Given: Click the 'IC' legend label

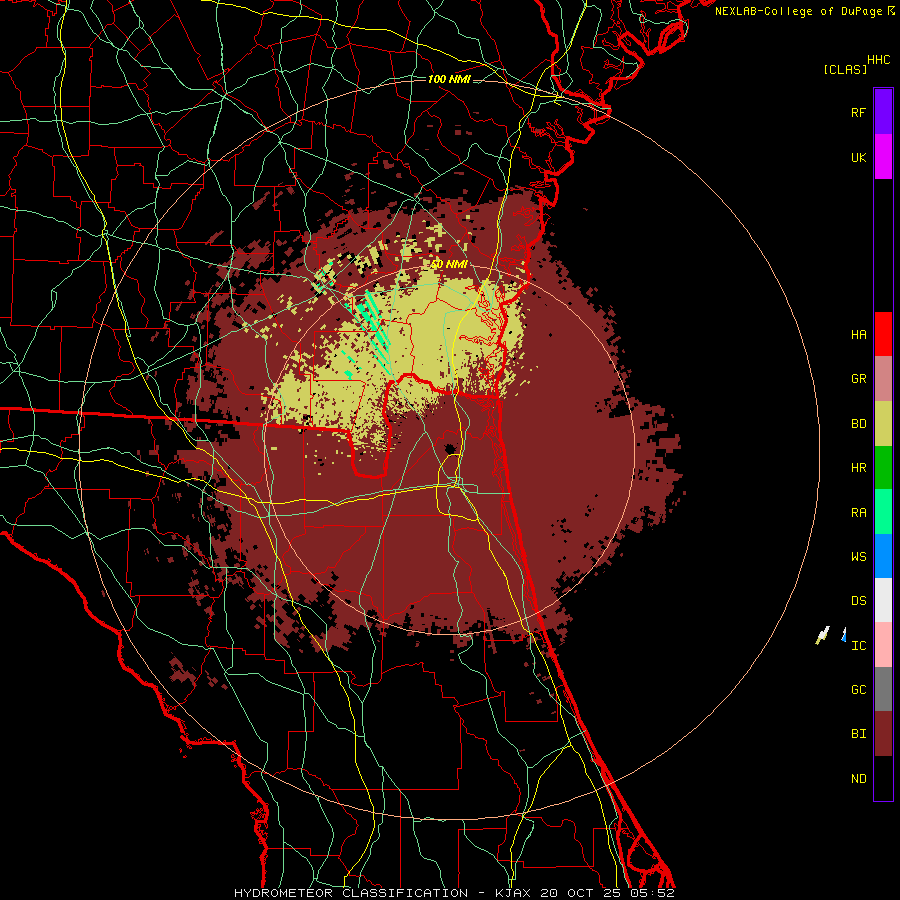Looking at the screenshot, I should coord(858,646).
